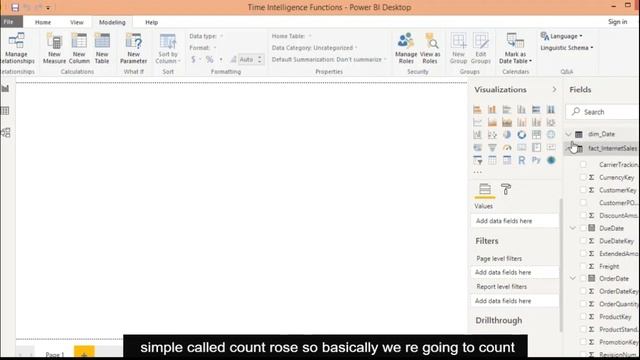Create a New Table
This screenshot has height=360, width=640.
[x=102, y=48]
